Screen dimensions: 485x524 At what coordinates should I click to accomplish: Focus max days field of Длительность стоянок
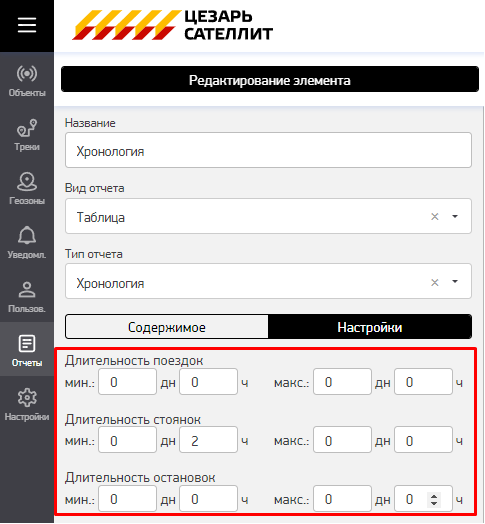[x=342, y=440]
